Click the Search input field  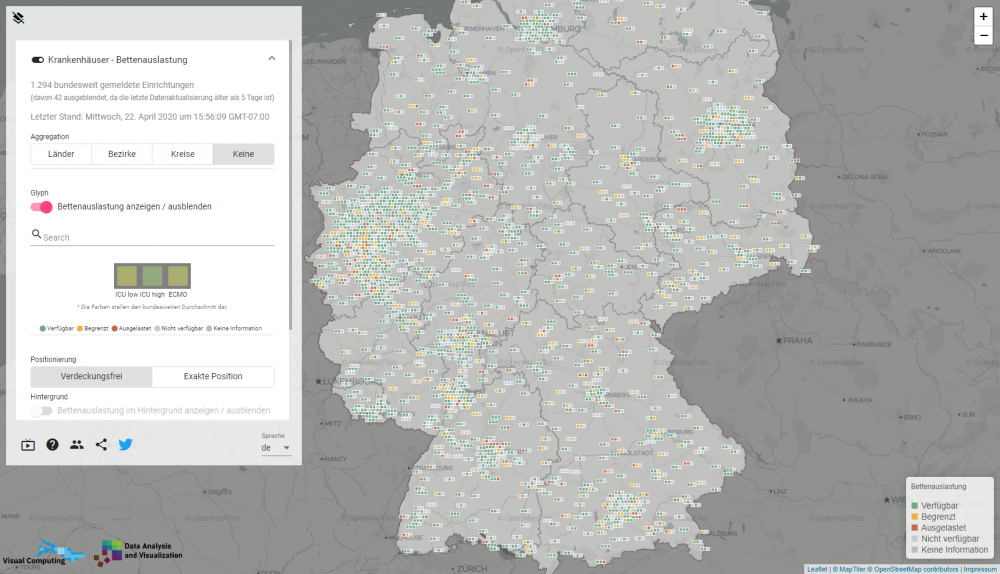(155, 238)
